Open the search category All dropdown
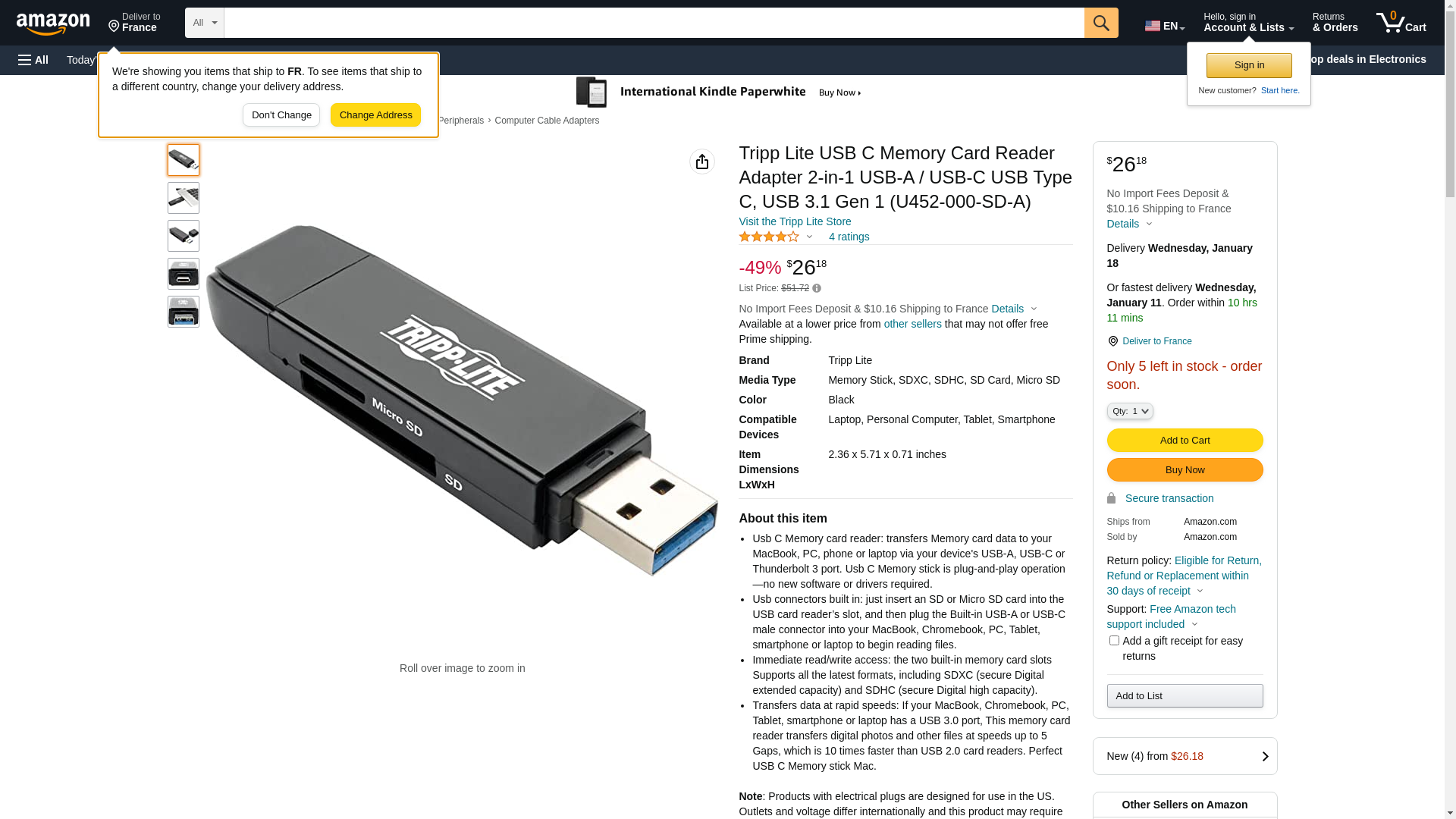Screen dimensions: 1456x819 (205, 23)
